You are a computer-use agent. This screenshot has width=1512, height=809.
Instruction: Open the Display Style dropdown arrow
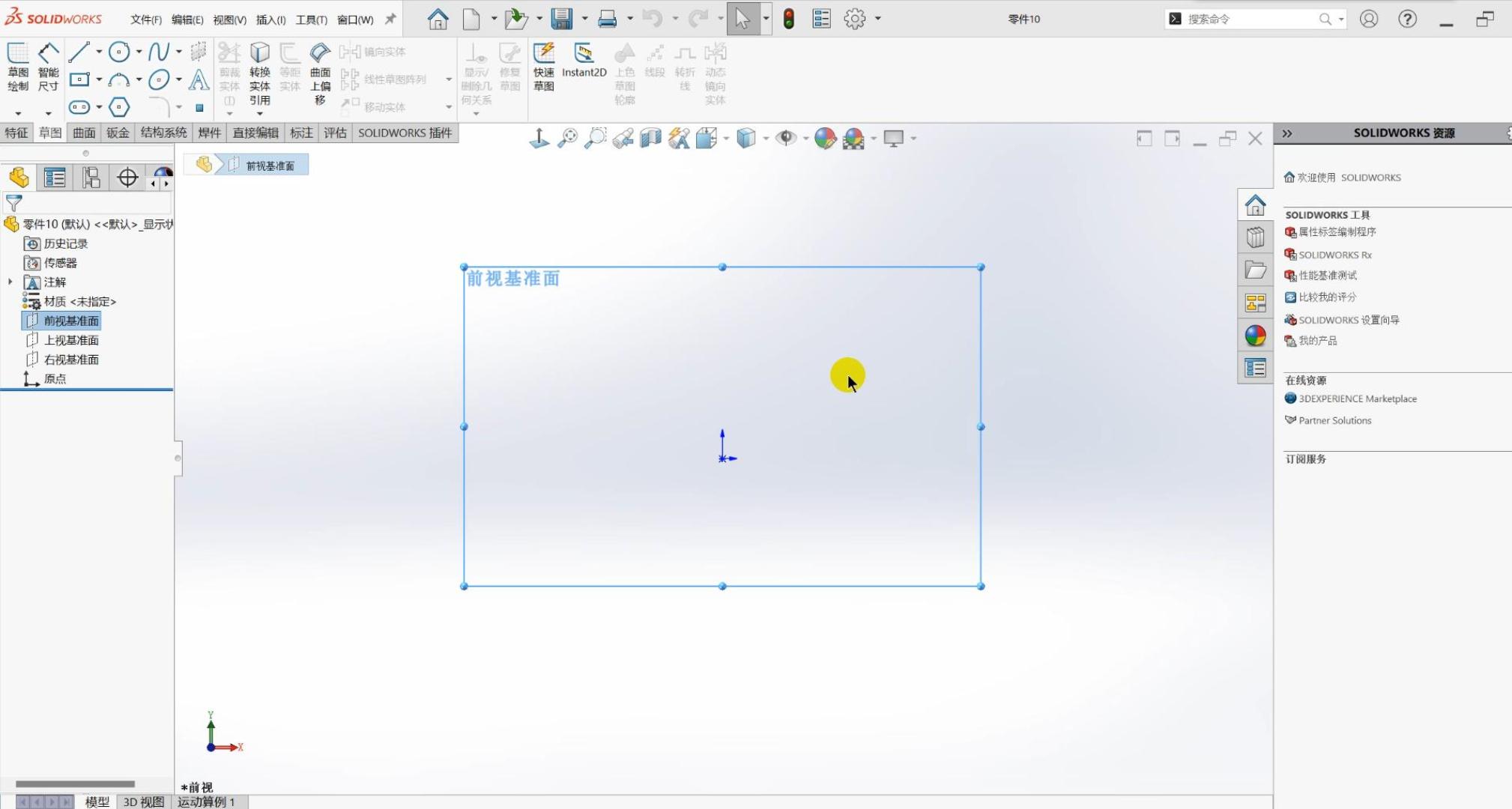(765, 138)
